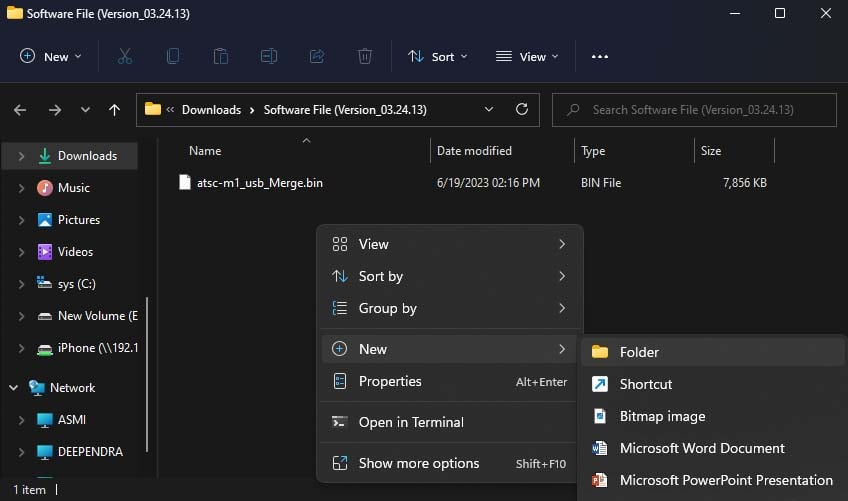Choose Properties in the context menu
Image resolution: width=848 pixels, height=501 pixels.
(390, 381)
